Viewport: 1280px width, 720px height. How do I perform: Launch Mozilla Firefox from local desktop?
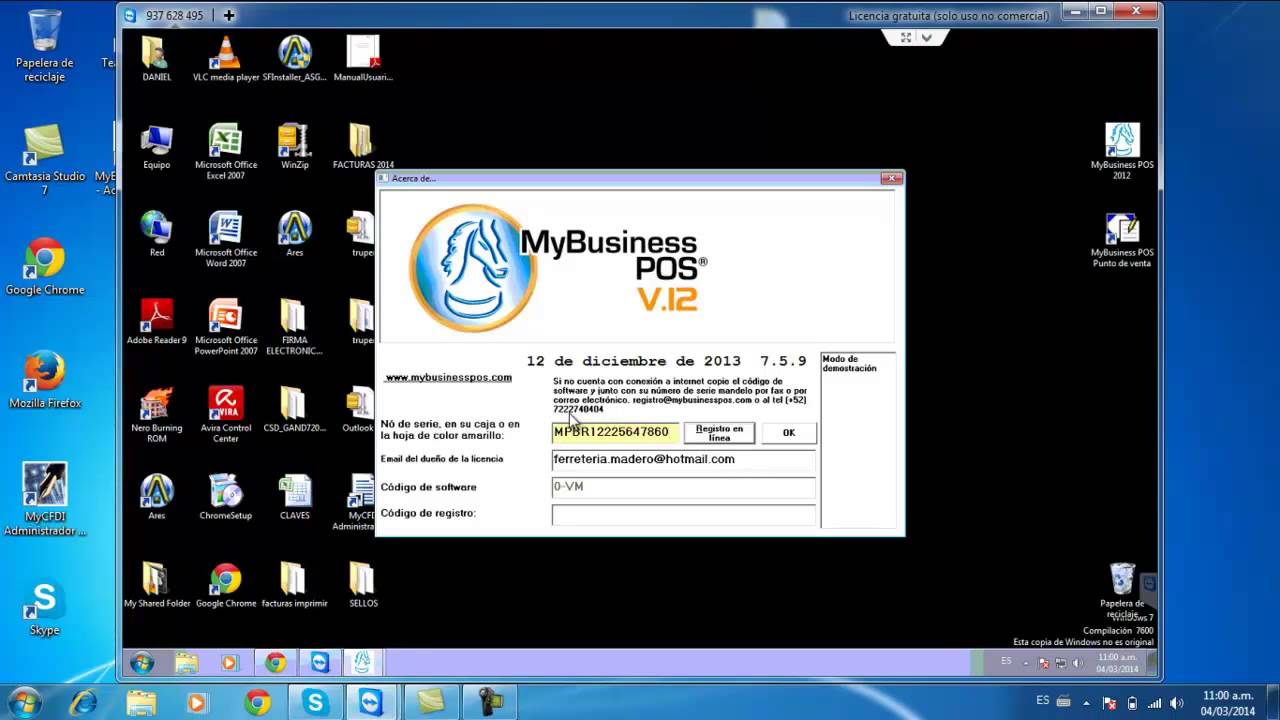pos(45,380)
